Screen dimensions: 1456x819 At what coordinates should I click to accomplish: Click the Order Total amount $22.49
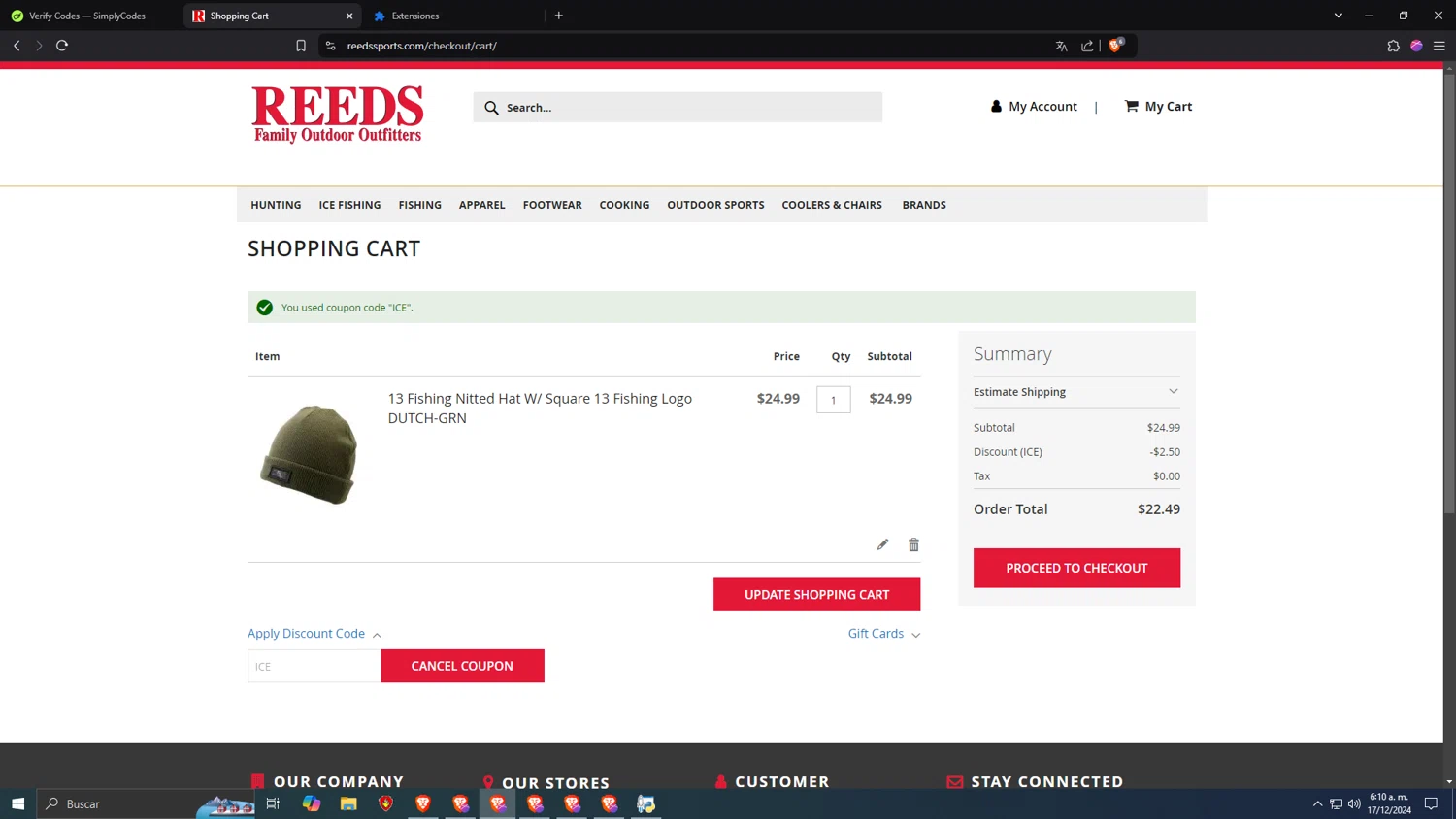pyautogui.click(x=1159, y=509)
